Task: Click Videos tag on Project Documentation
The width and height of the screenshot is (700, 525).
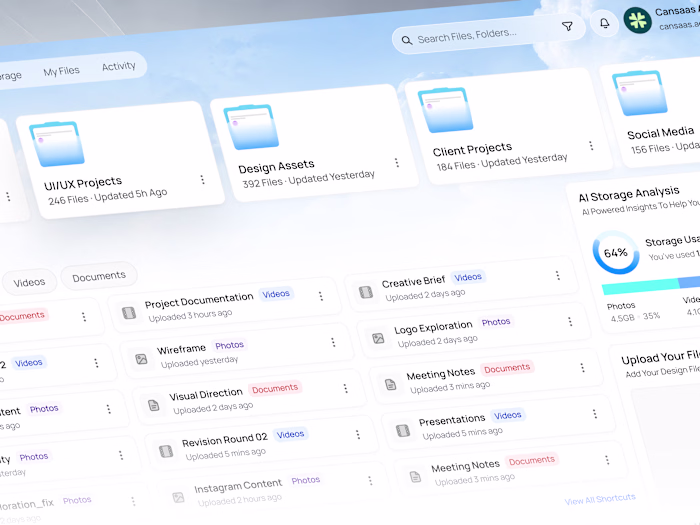Action: click(276, 294)
